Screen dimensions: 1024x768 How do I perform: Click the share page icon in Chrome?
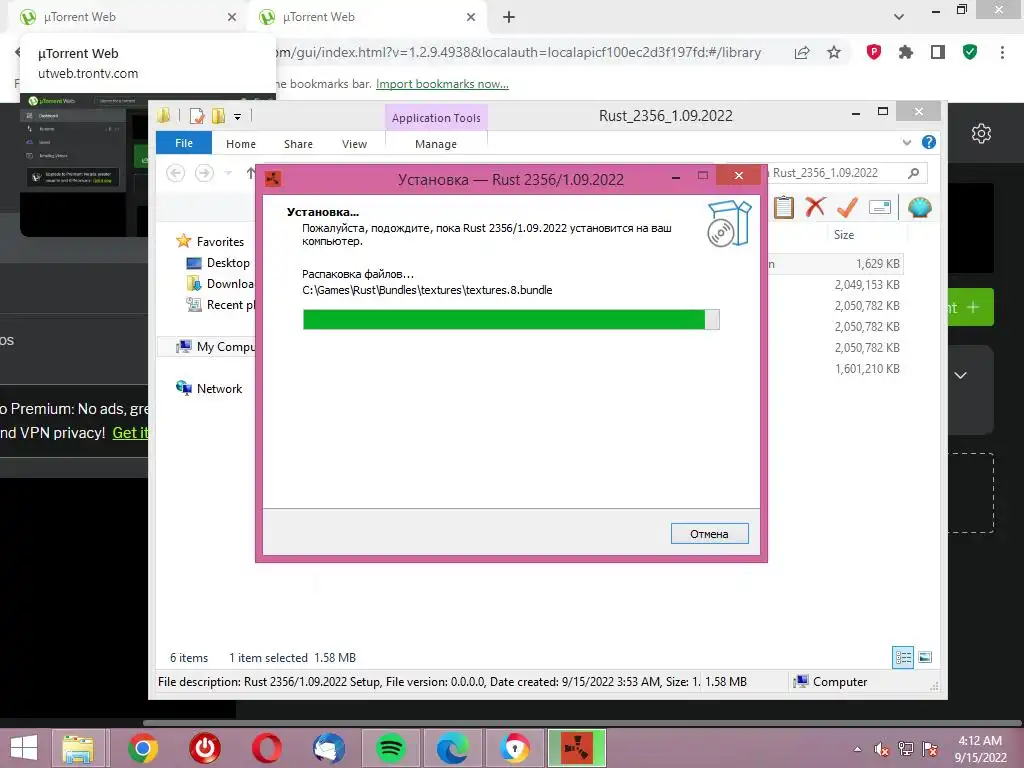tap(802, 53)
